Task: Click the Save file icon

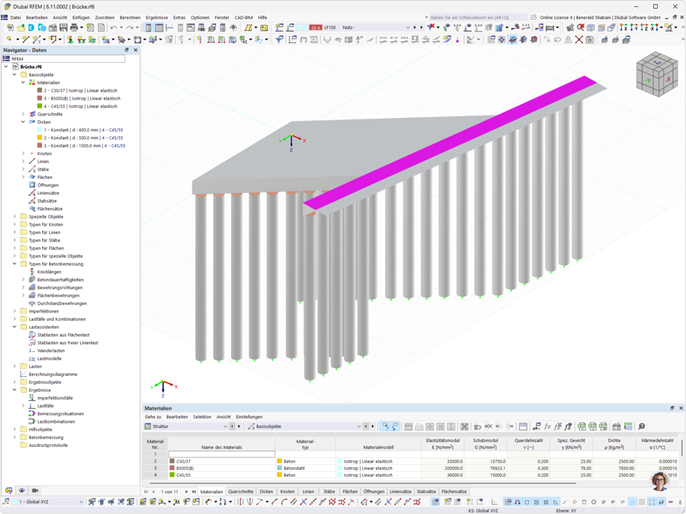Action: tap(63, 28)
